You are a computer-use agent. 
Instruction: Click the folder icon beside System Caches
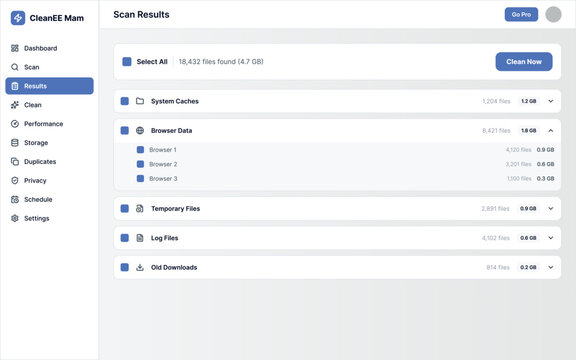(140, 101)
